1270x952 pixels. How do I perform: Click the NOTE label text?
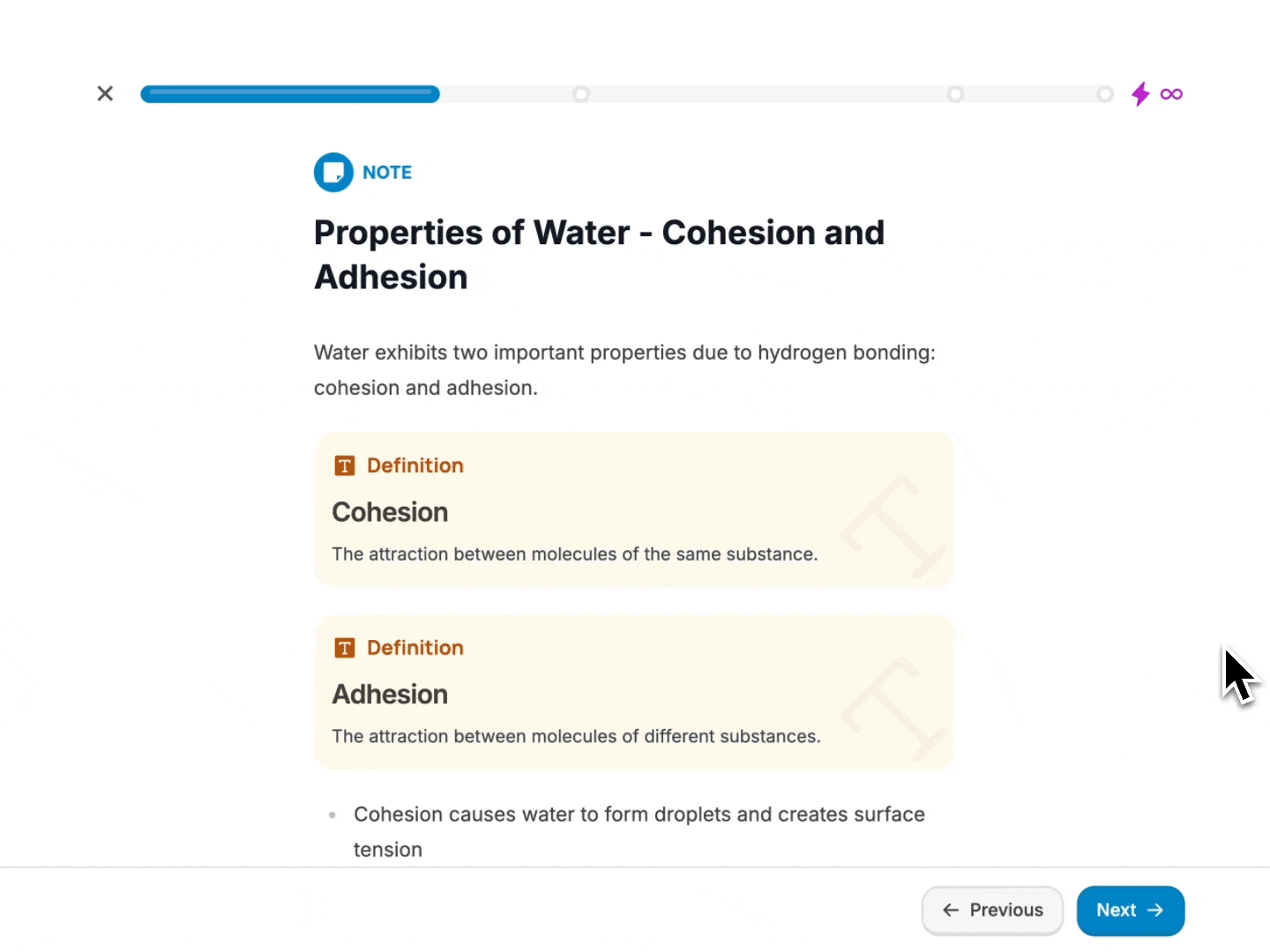click(x=387, y=173)
